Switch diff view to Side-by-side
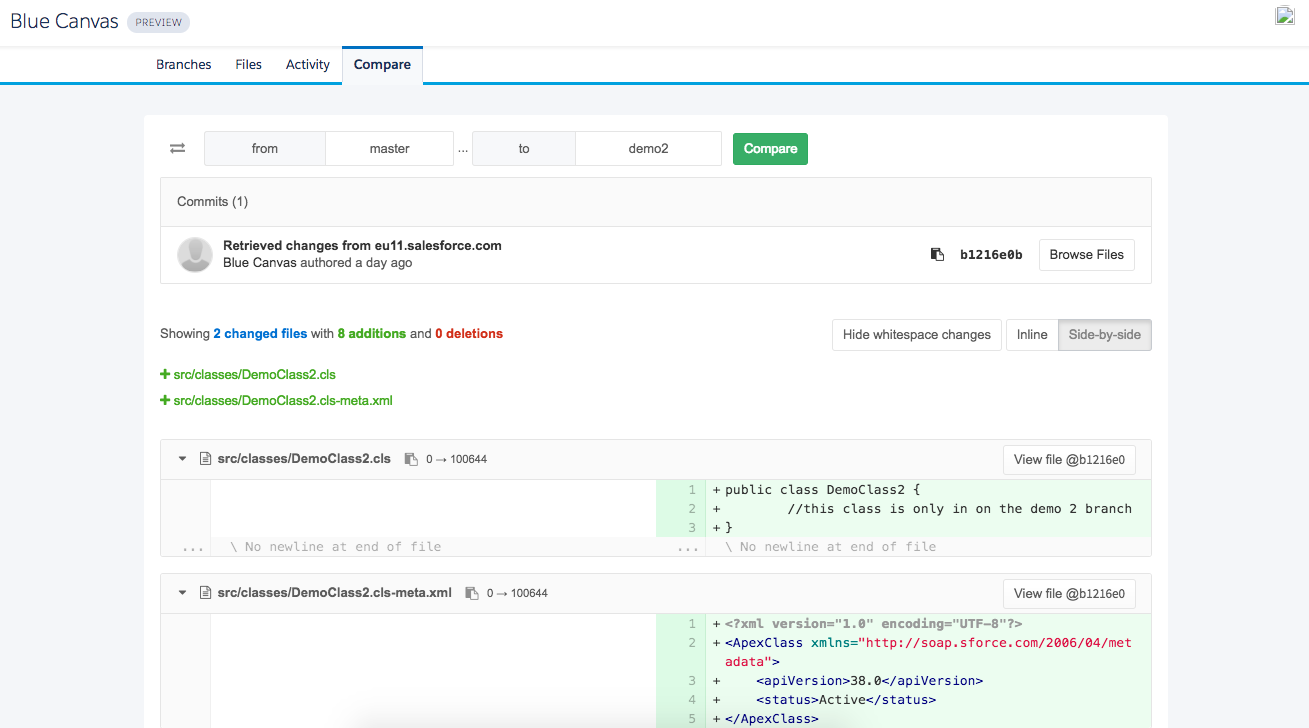The height and width of the screenshot is (728, 1309). click(x=1105, y=335)
